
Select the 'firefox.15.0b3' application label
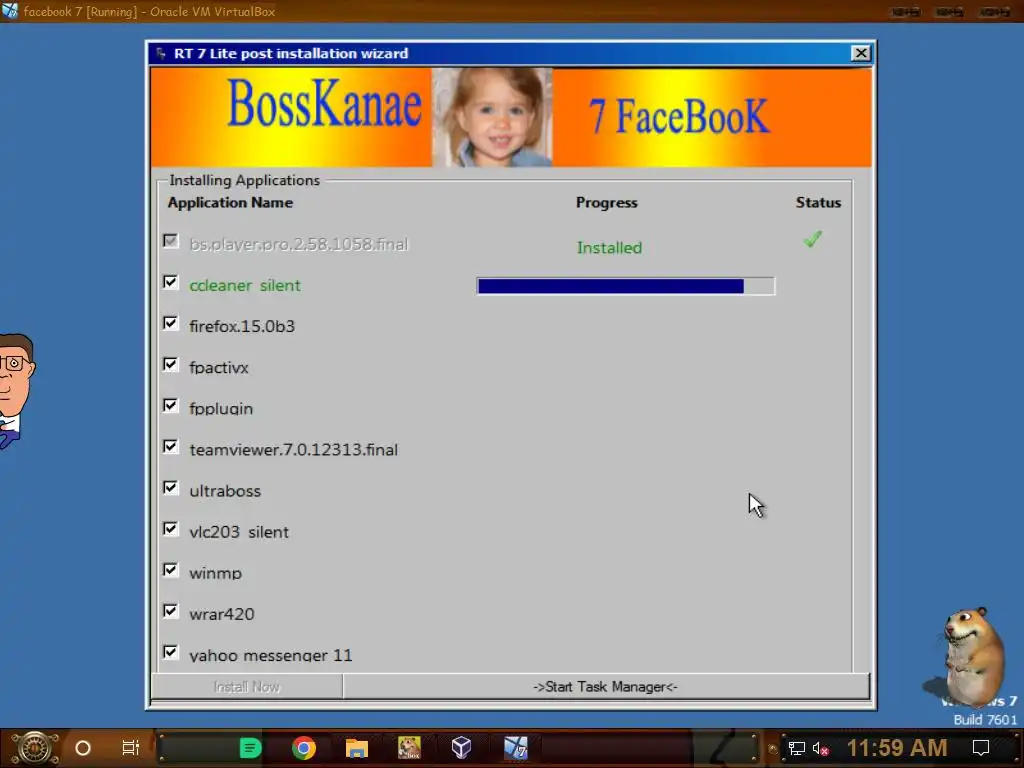coord(242,326)
